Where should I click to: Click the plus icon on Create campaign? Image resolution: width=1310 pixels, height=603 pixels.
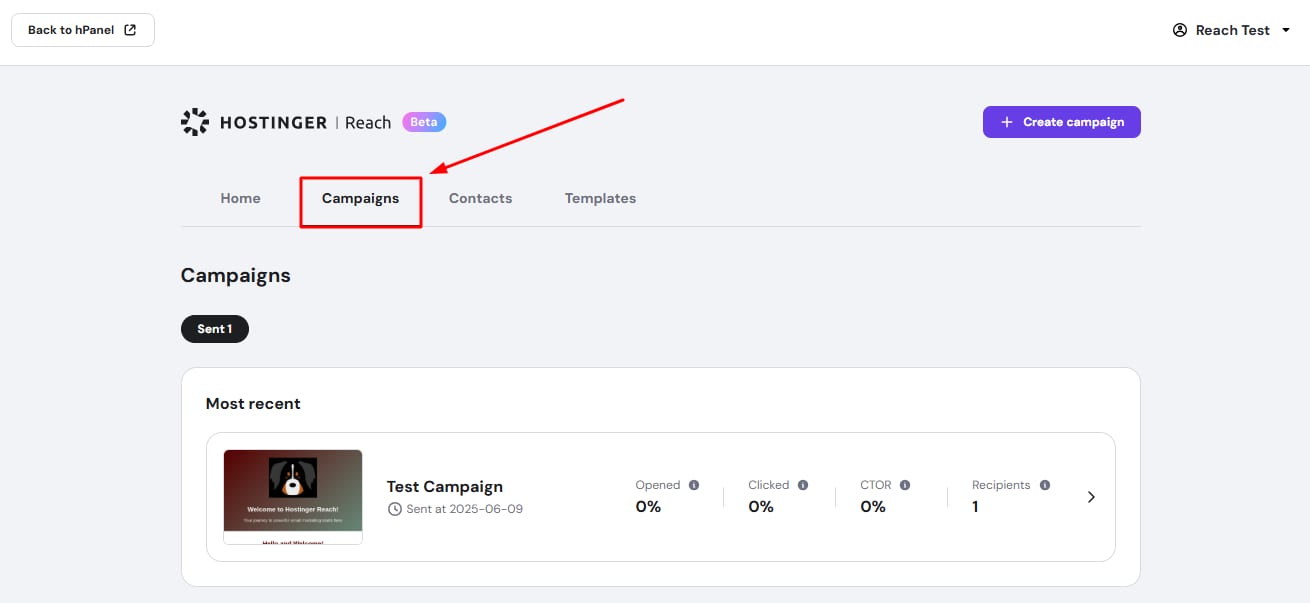click(1007, 122)
